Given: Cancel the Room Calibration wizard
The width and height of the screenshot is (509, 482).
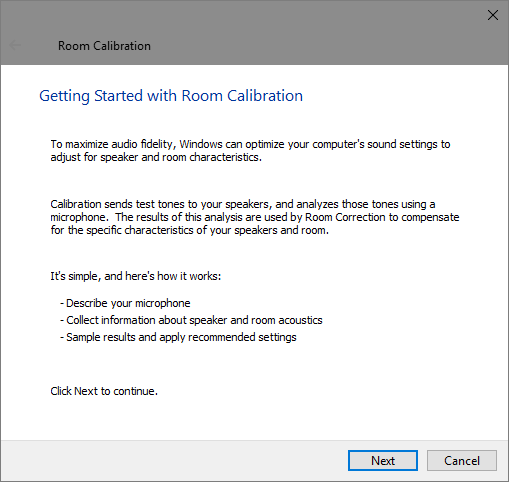Looking at the screenshot, I should [x=462, y=461].
